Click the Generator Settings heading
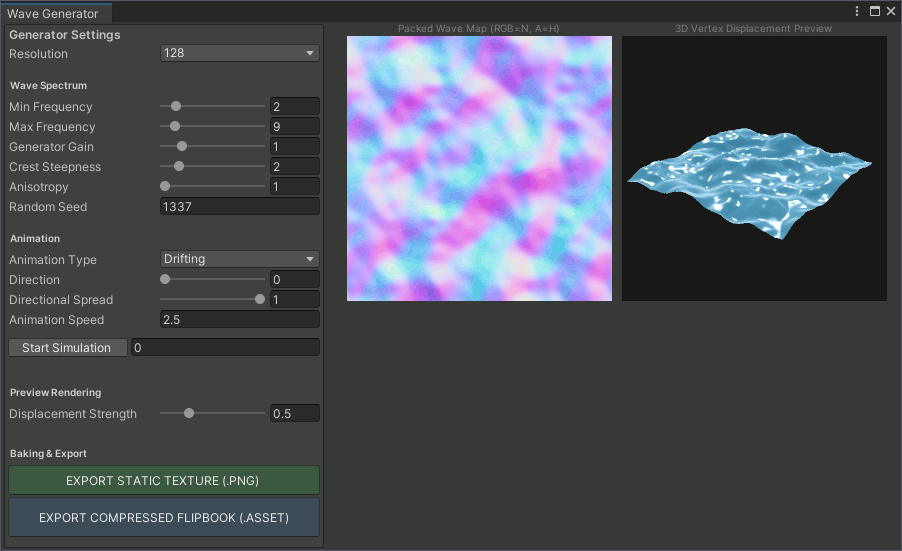Image resolution: width=902 pixels, height=551 pixels. [x=65, y=35]
